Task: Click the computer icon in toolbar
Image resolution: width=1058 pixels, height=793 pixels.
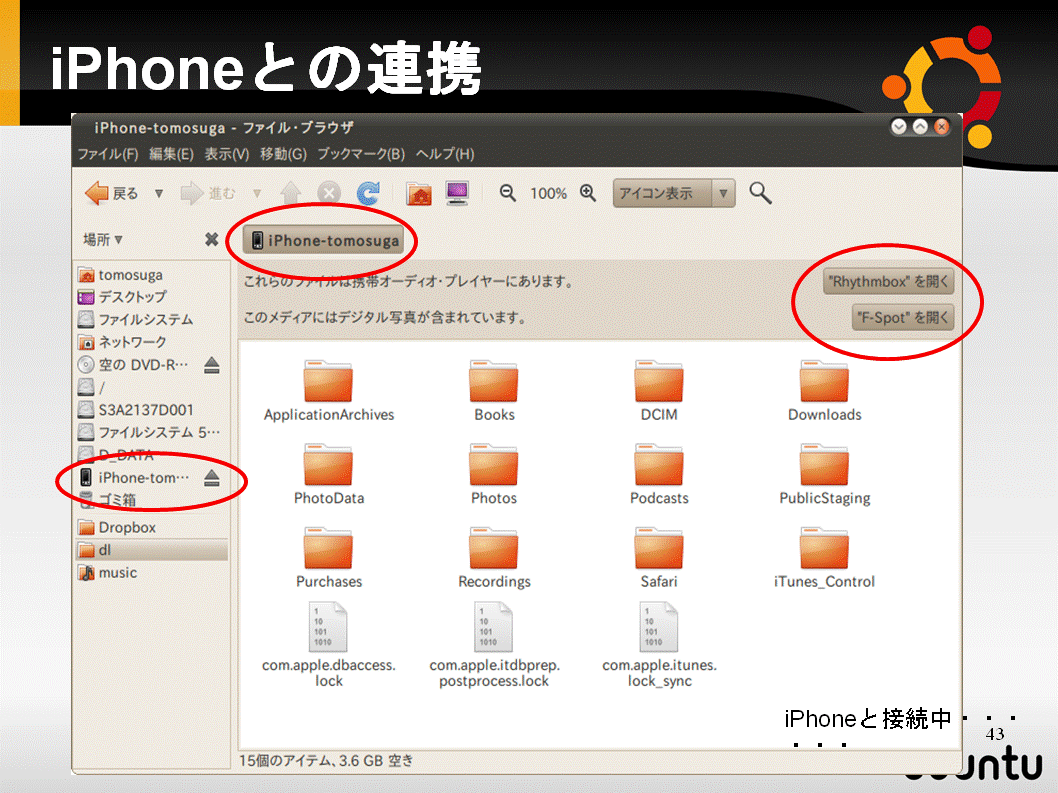Action: pos(457,193)
